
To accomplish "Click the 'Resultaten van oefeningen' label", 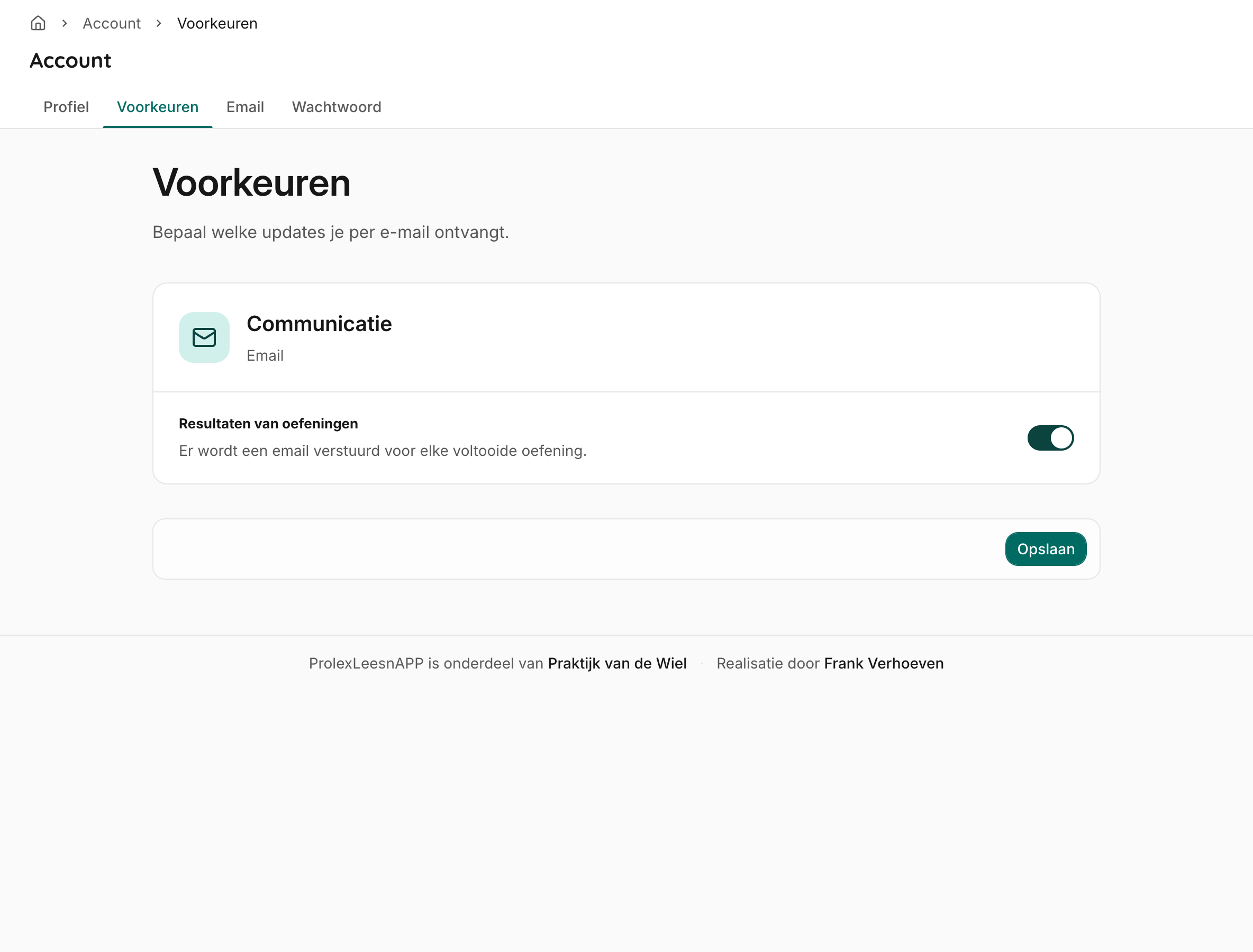I will [x=268, y=423].
